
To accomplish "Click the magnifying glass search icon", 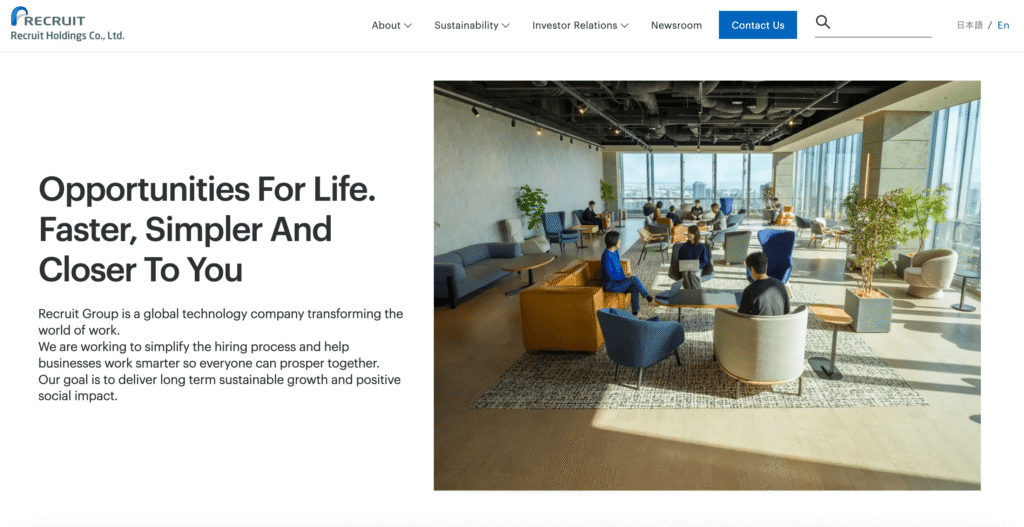I will point(823,22).
